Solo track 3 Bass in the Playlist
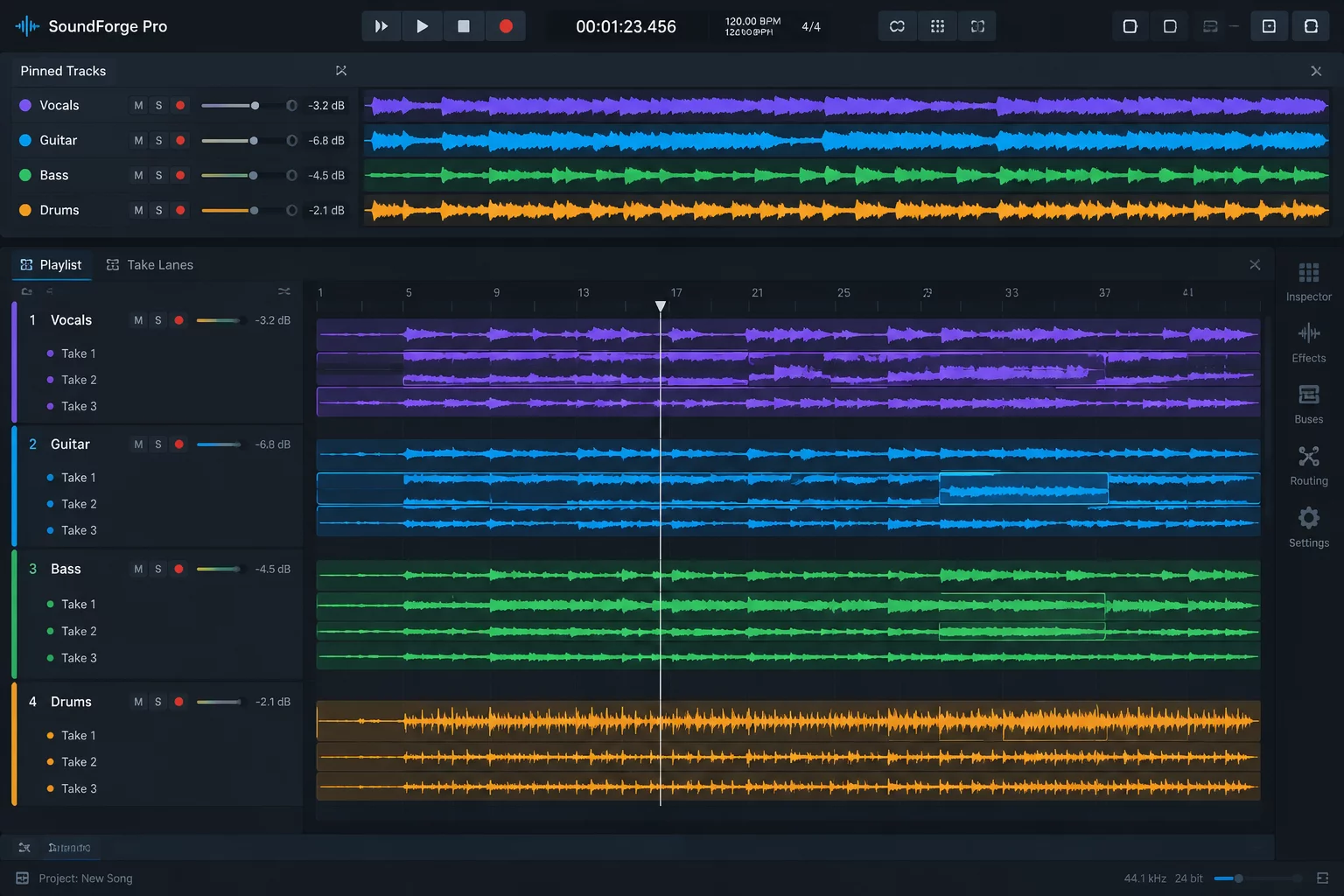Image resolution: width=1344 pixels, height=896 pixels. (x=158, y=569)
